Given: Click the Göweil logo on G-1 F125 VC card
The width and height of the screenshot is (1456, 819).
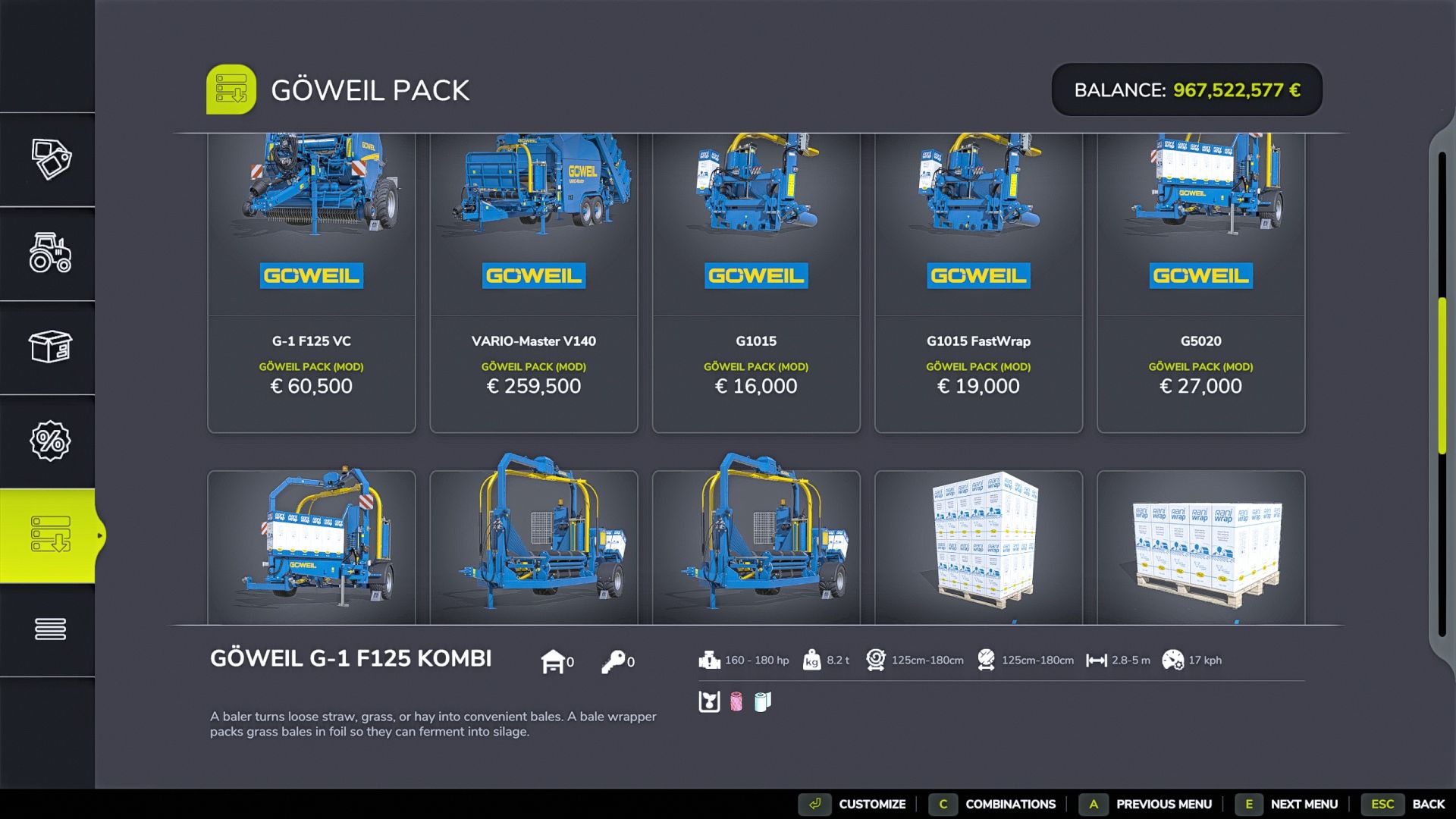Looking at the screenshot, I should [x=311, y=275].
